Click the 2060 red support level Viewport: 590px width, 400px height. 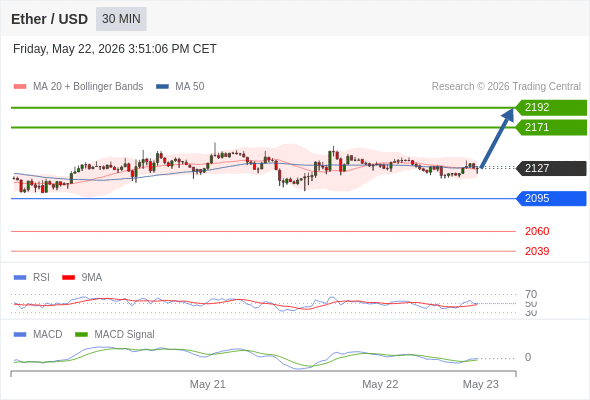pyautogui.click(x=537, y=231)
